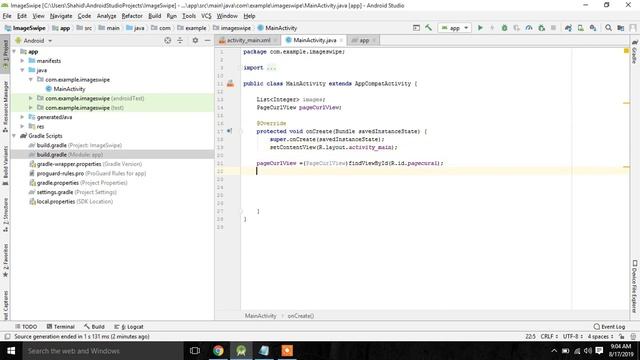Toggle the Favorites side panel
The image size is (640, 360).
tap(5, 260)
